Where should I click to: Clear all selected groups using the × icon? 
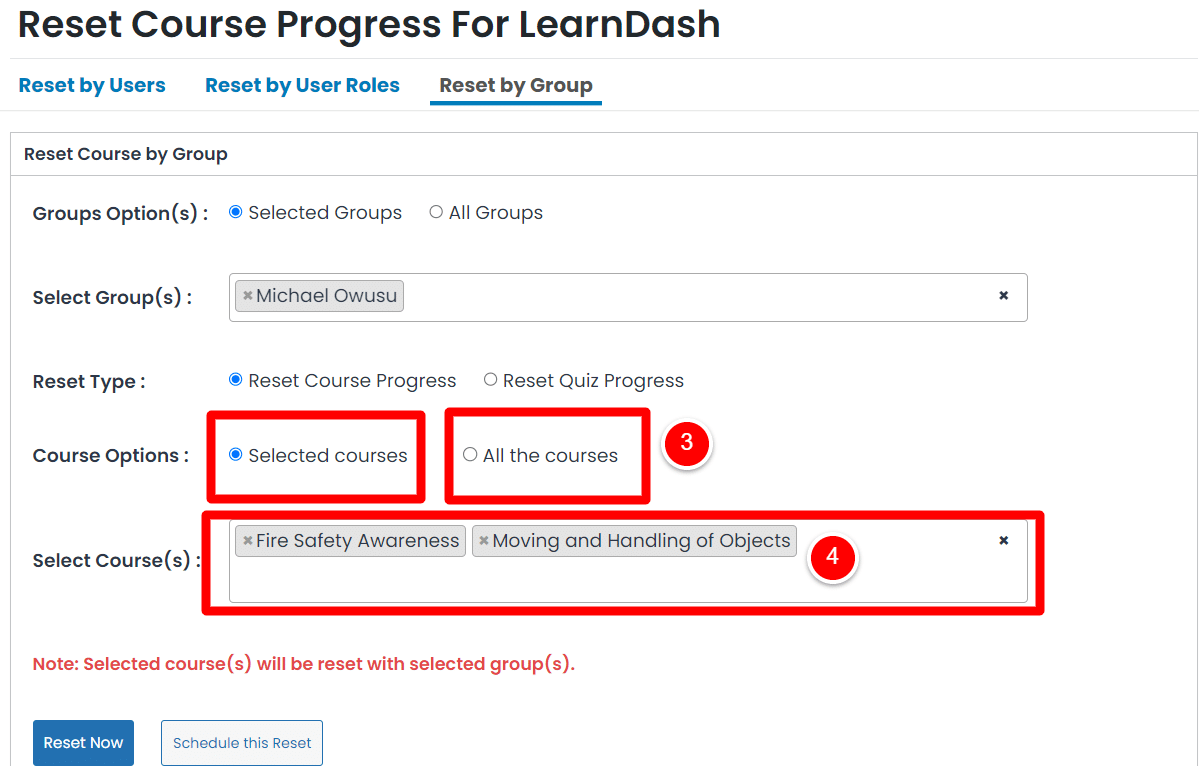click(1003, 295)
